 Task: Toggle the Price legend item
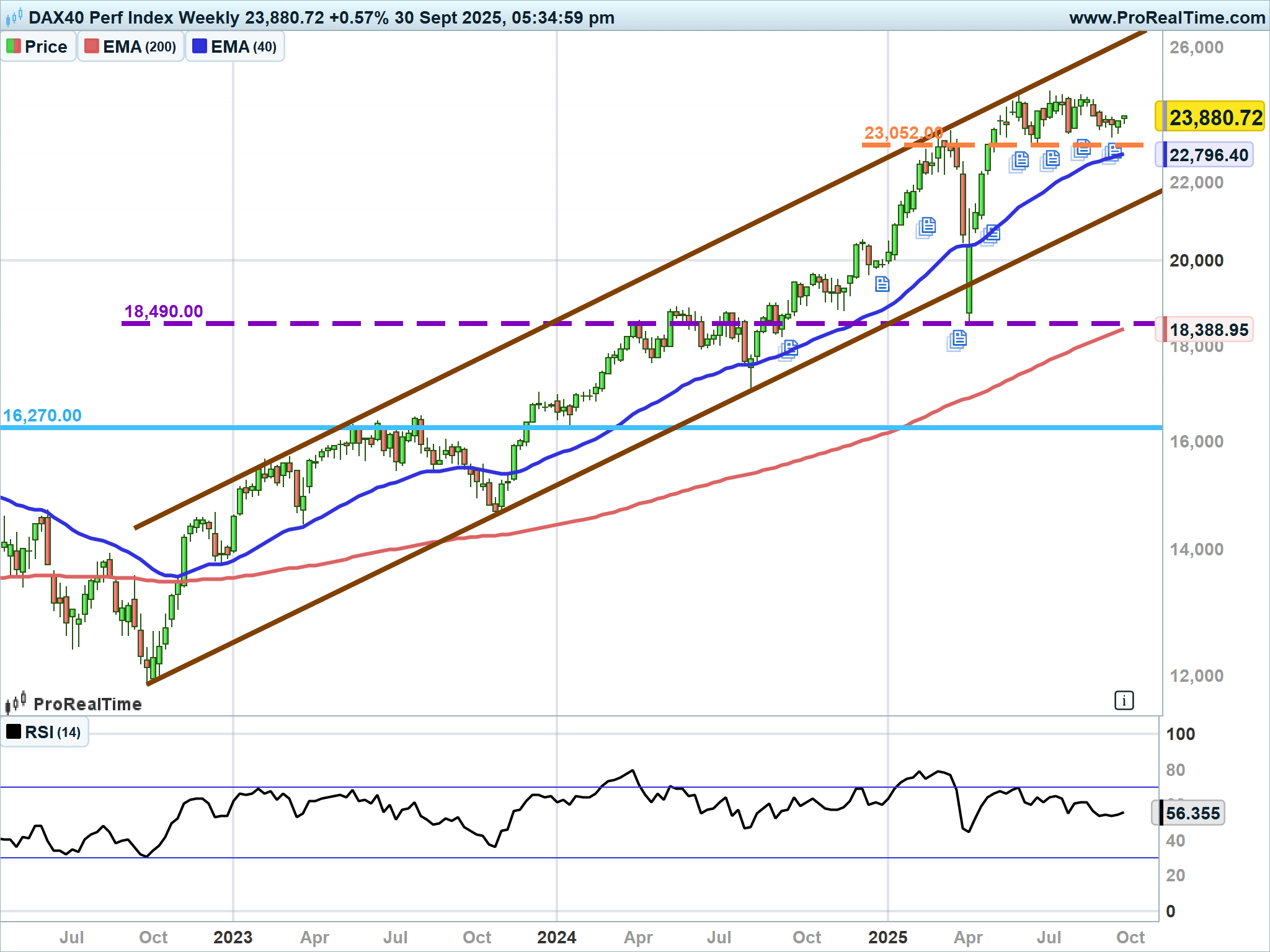pyautogui.click(x=38, y=46)
